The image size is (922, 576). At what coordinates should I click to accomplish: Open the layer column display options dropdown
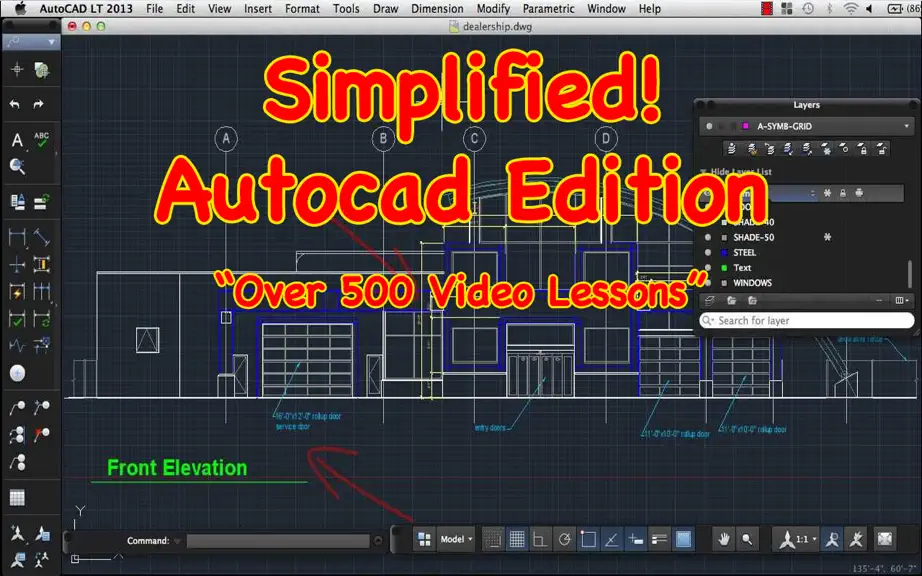coord(901,301)
